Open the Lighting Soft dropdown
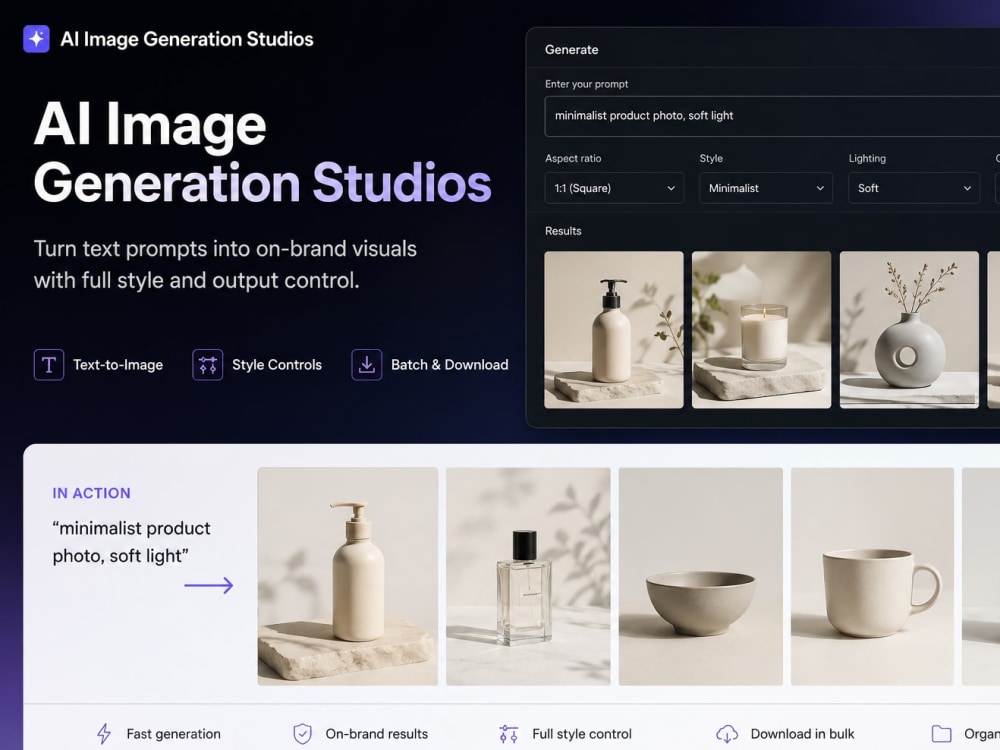 pos(914,188)
